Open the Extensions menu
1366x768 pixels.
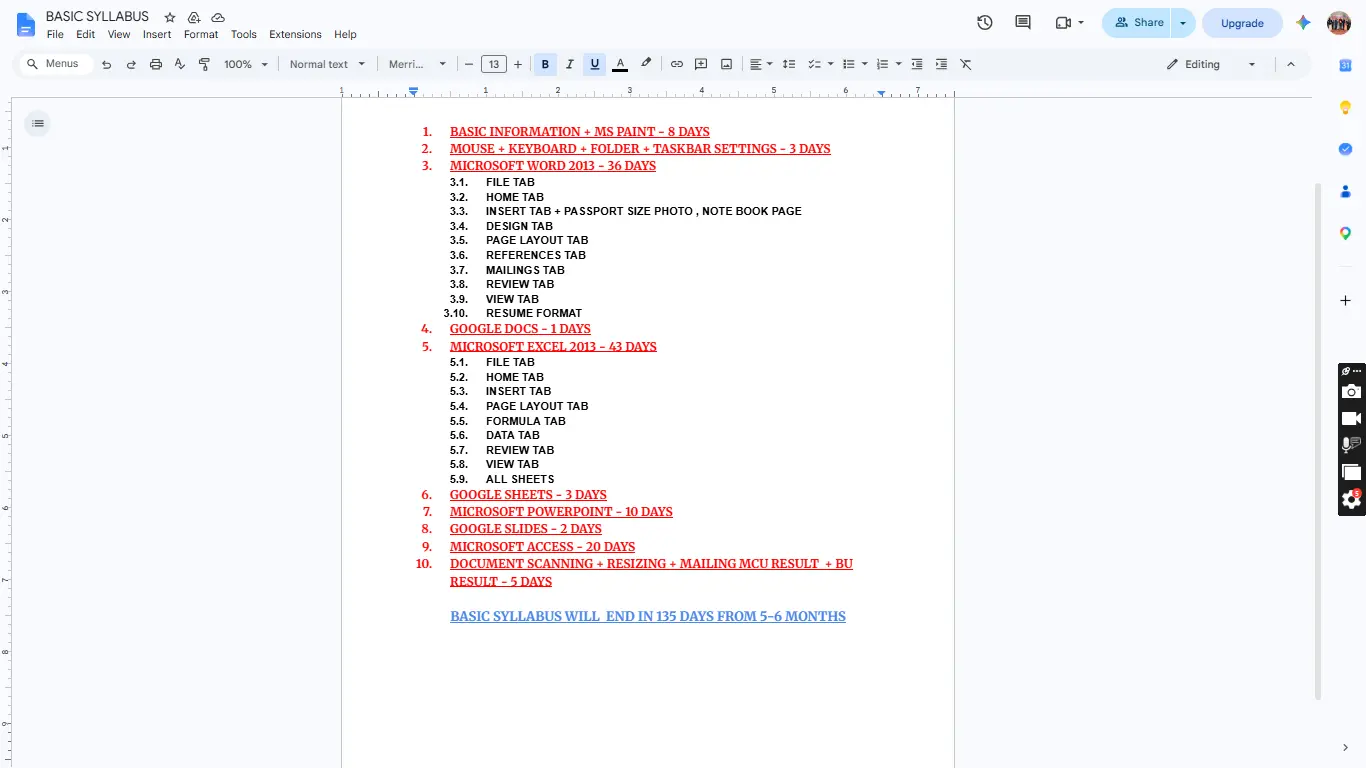(x=295, y=34)
